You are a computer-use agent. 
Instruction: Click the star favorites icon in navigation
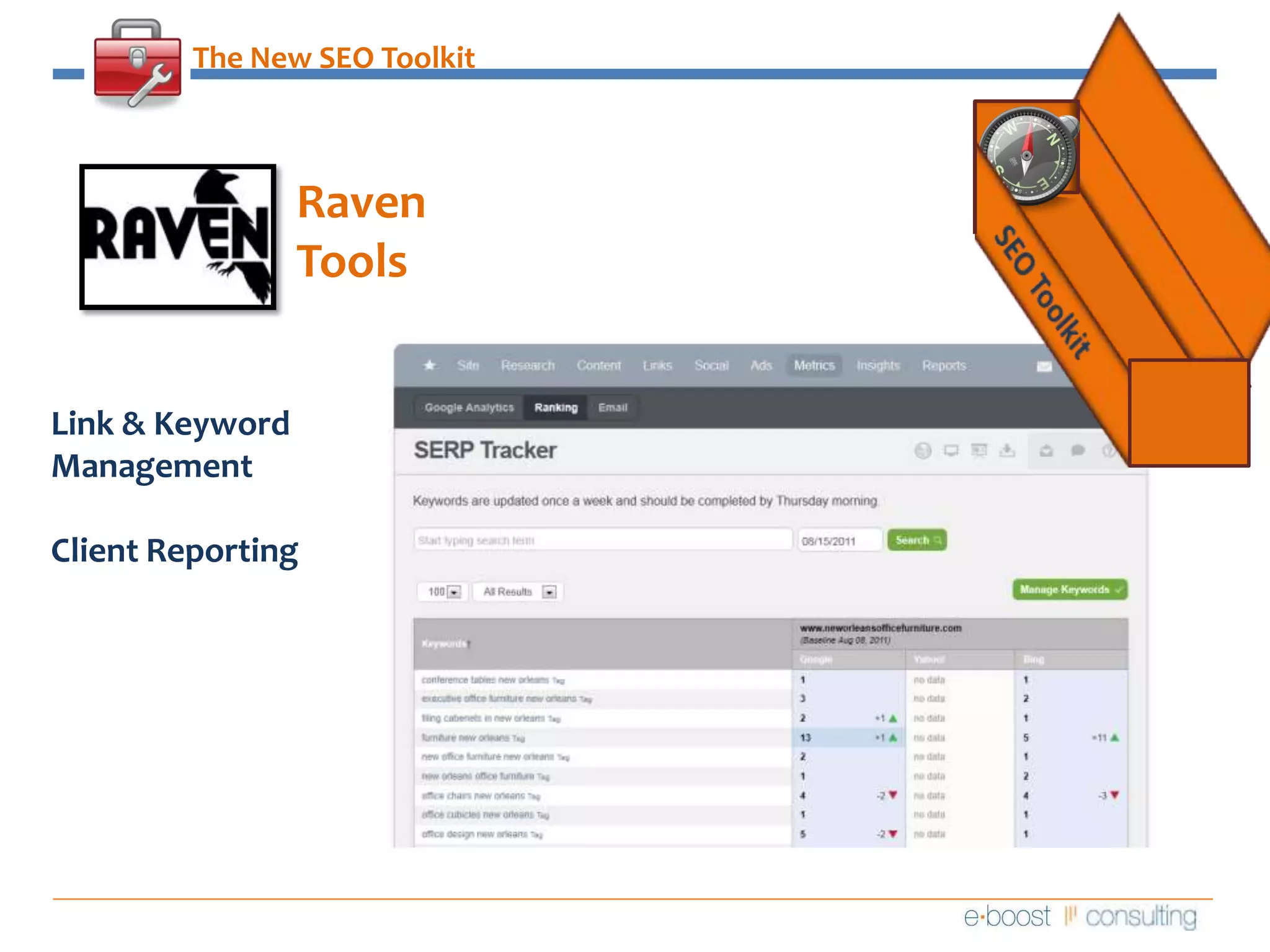tap(429, 365)
